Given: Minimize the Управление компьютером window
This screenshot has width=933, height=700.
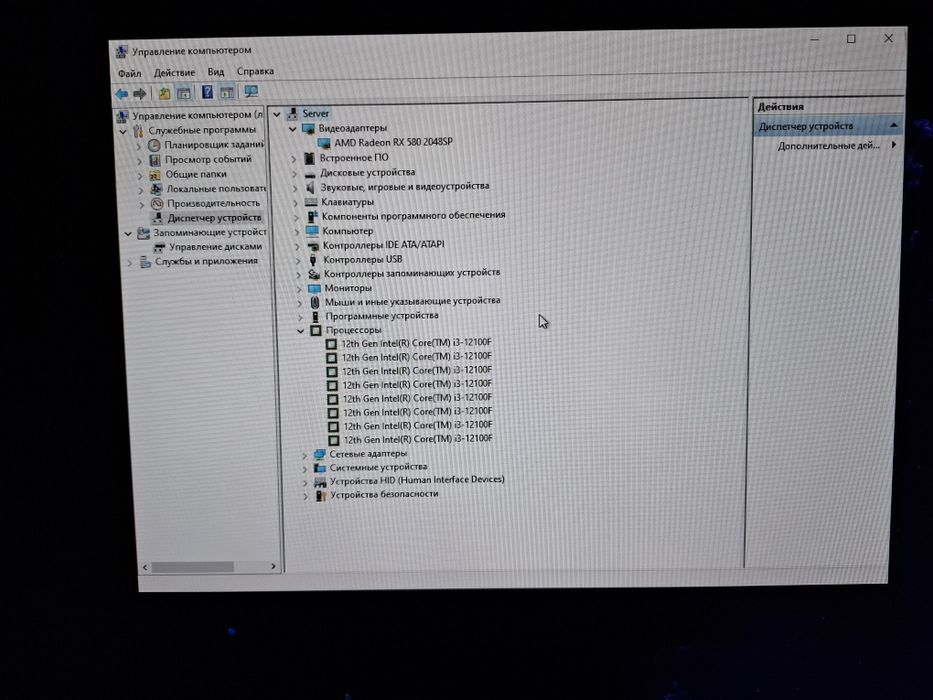Looking at the screenshot, I should click(x=815, y=40).
